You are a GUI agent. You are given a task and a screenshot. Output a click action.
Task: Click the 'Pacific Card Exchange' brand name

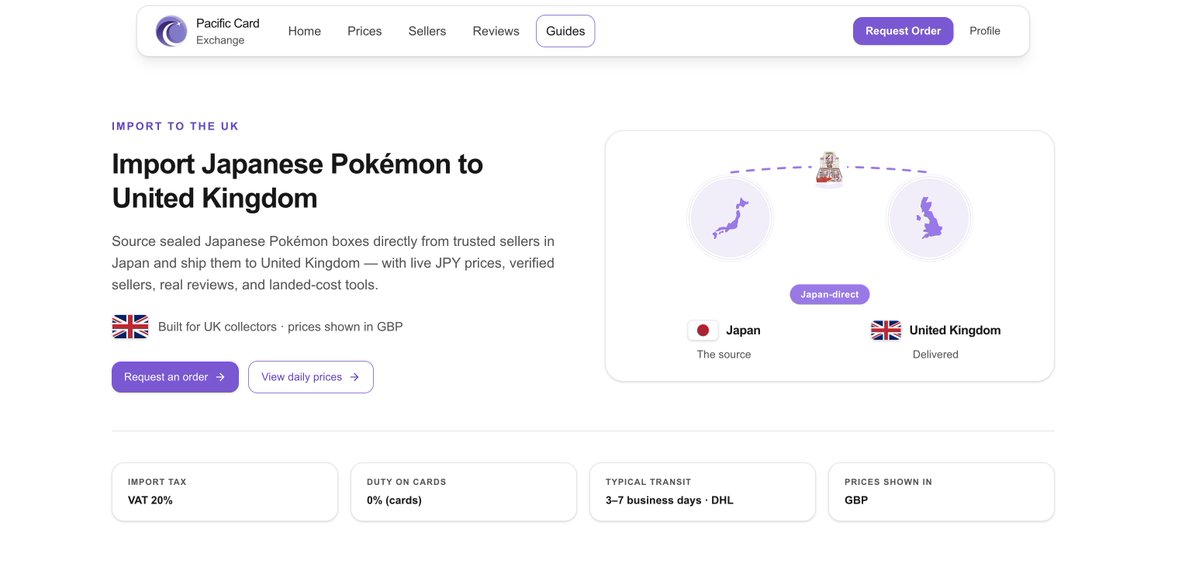228,31
